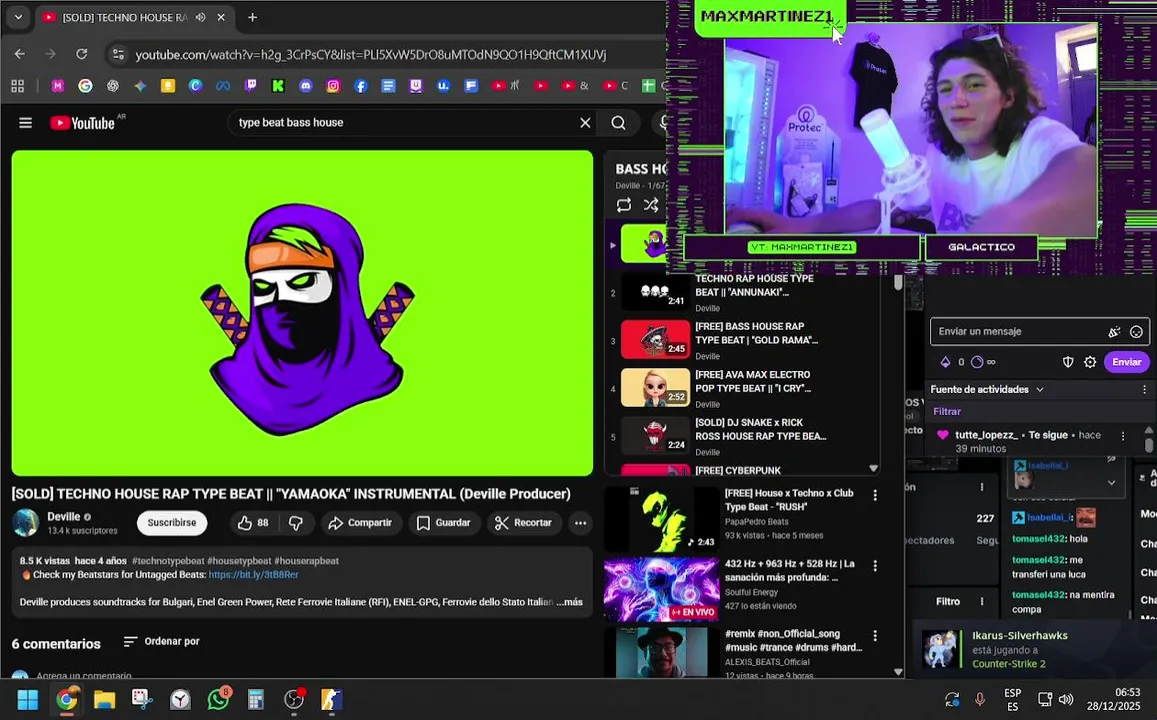This screenshot has height=720, width=1157.
Task: Run search with the magnifier button
Action: (x=618, y=122)
